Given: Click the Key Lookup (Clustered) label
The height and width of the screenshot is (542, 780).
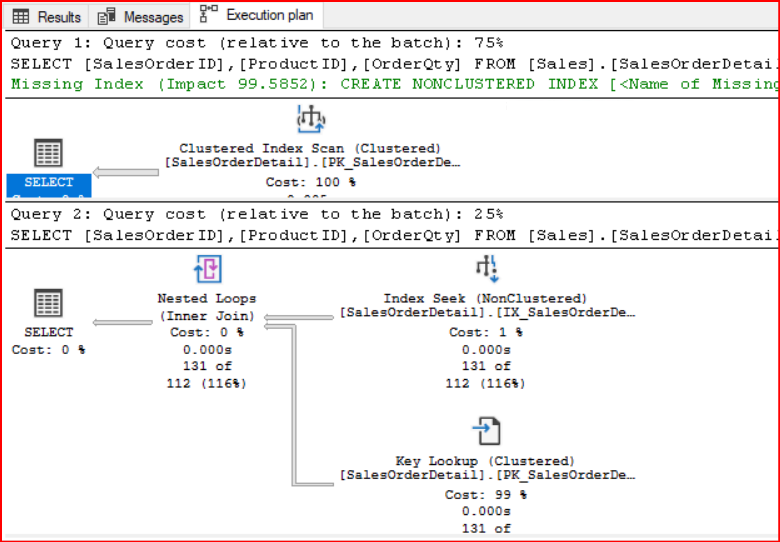Looking at the screenshot, I should tap(485, 461).
